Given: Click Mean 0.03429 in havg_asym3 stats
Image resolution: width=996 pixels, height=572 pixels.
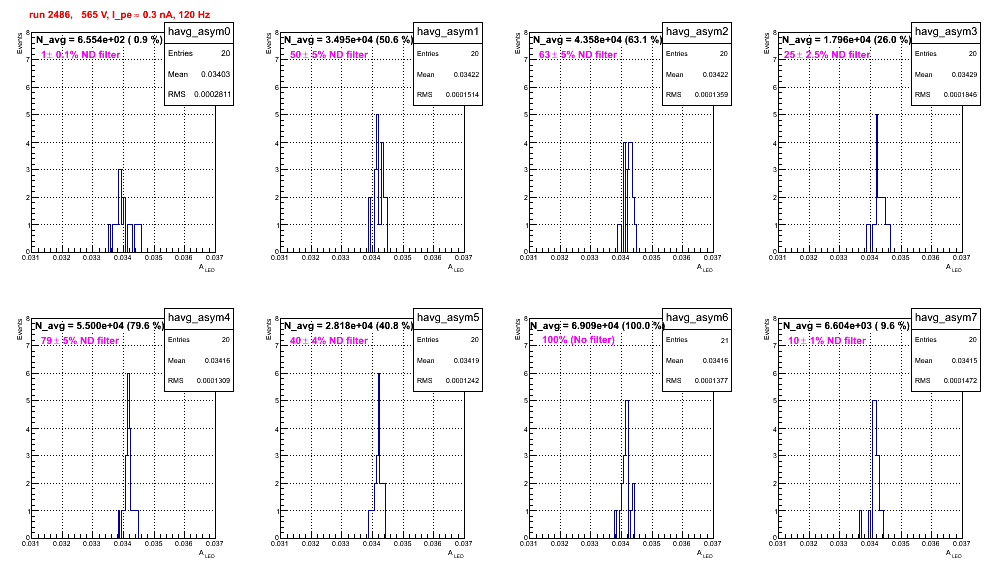Looking at the screenshot, I should pos(946,74).
